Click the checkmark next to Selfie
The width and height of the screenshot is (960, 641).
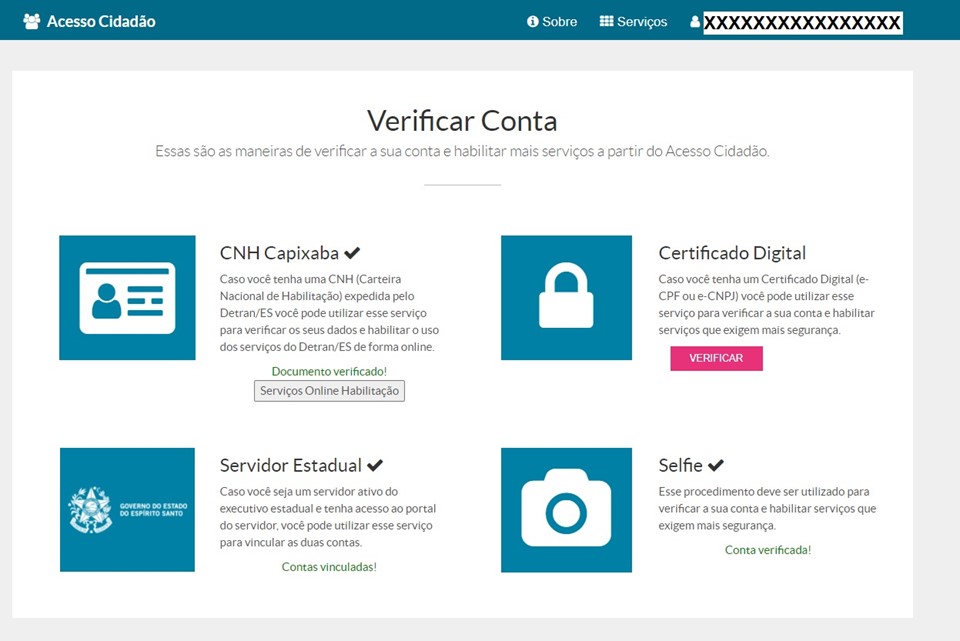(x=716, y=465)
